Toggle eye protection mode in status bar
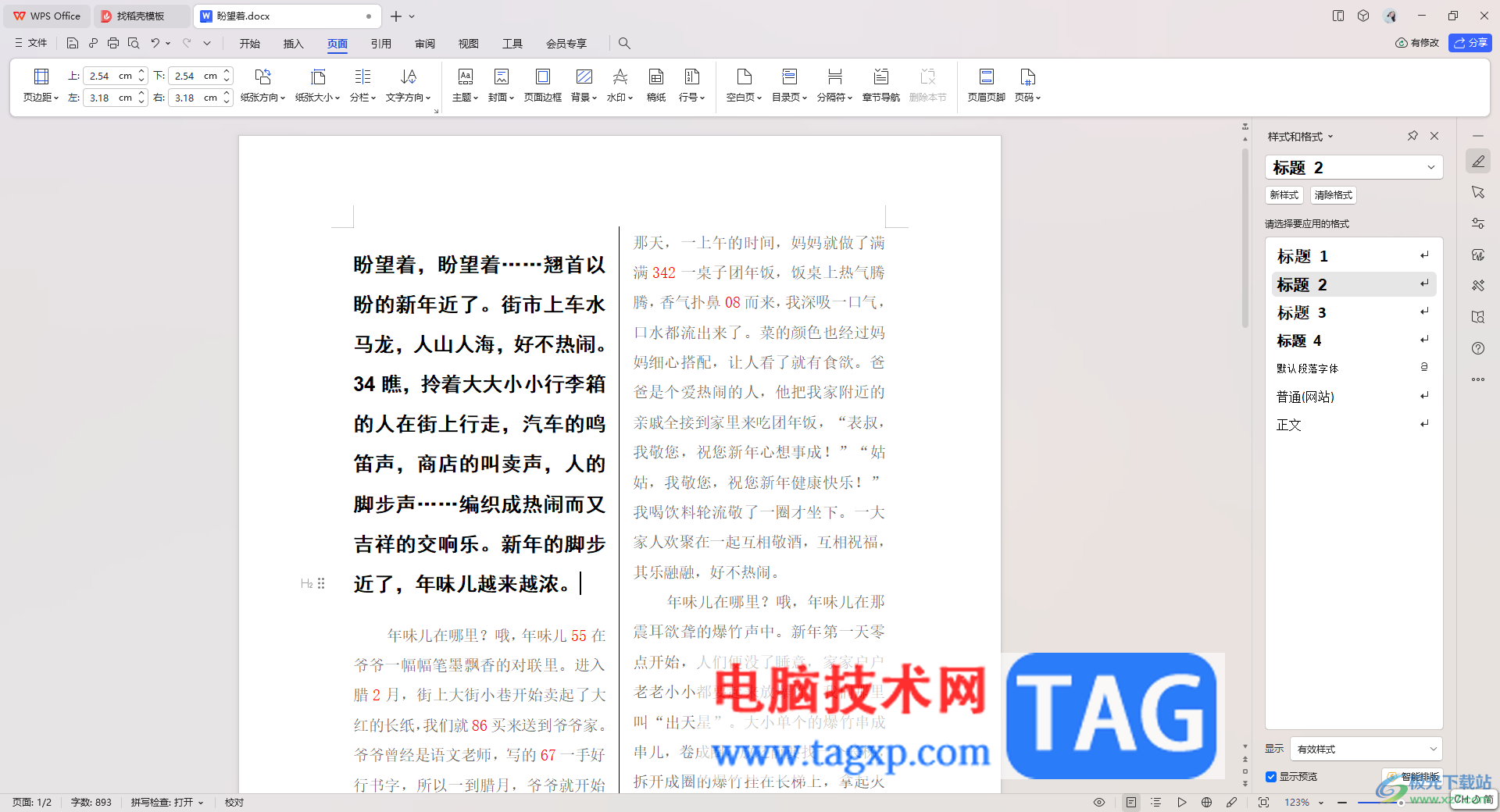This screenshot has width=1500, height=812. 1099,802
